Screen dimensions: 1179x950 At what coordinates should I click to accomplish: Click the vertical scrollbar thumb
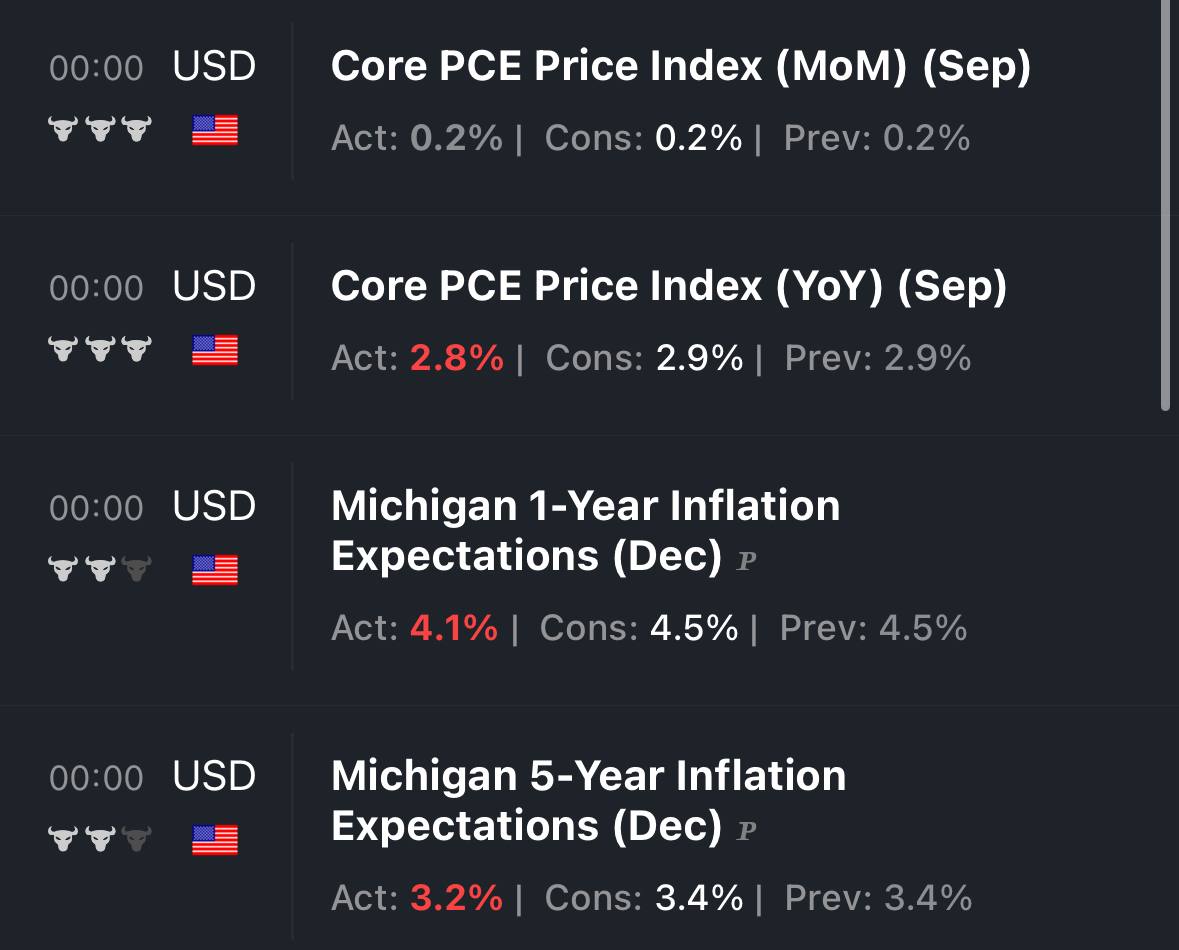click(x=1165, y=205)
